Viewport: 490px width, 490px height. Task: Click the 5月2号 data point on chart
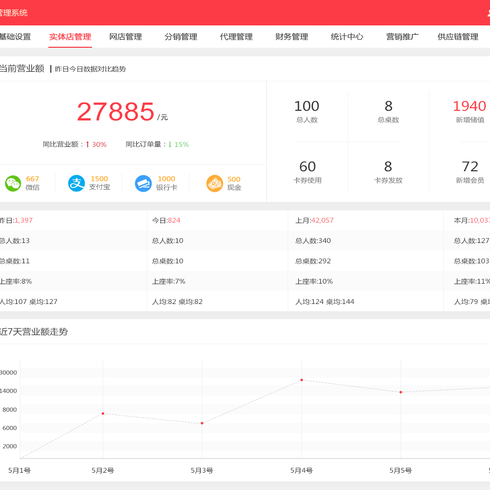click(x=103, y=413)
